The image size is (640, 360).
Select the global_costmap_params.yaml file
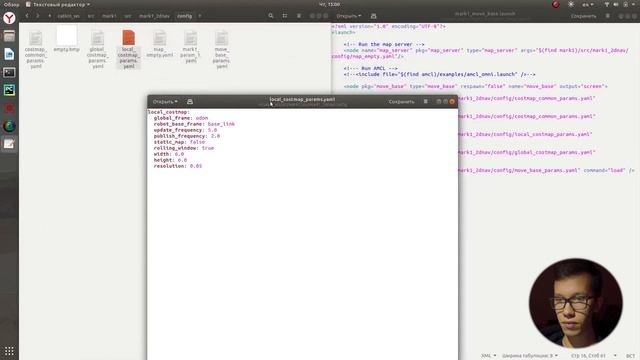point(98,49)
